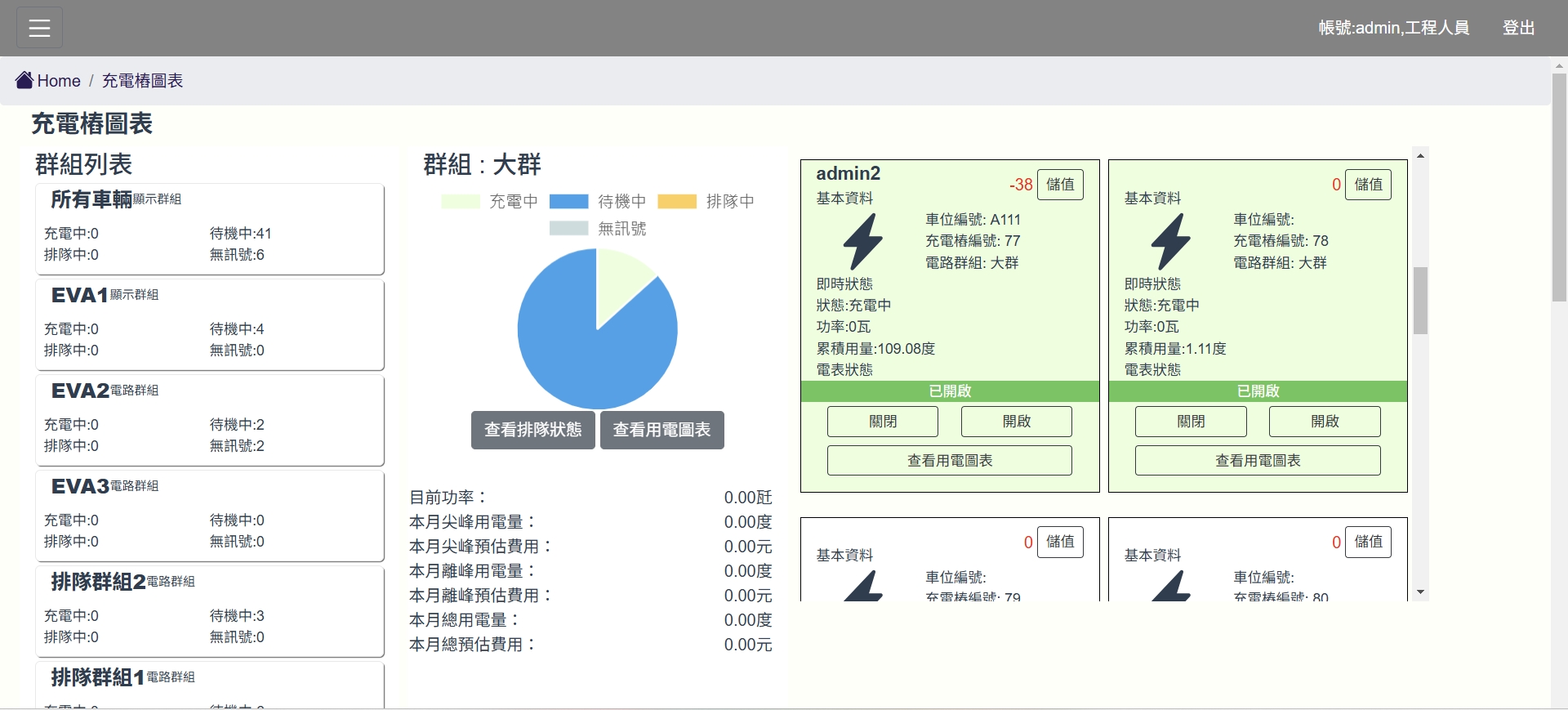The image size is (1568, 710).
Task: Click the lightning bolt icon for charger 78
Action: click(1170, 241)
